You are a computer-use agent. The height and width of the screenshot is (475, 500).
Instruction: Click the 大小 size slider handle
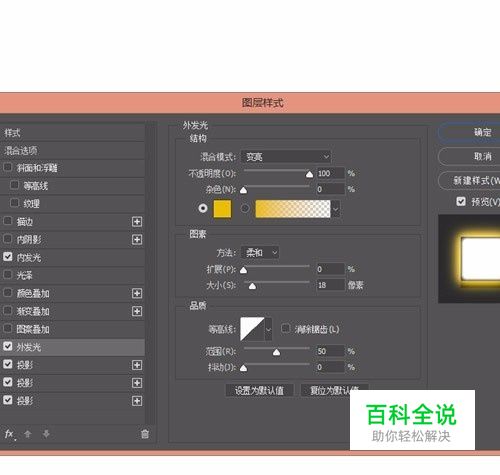coord(252,286)
